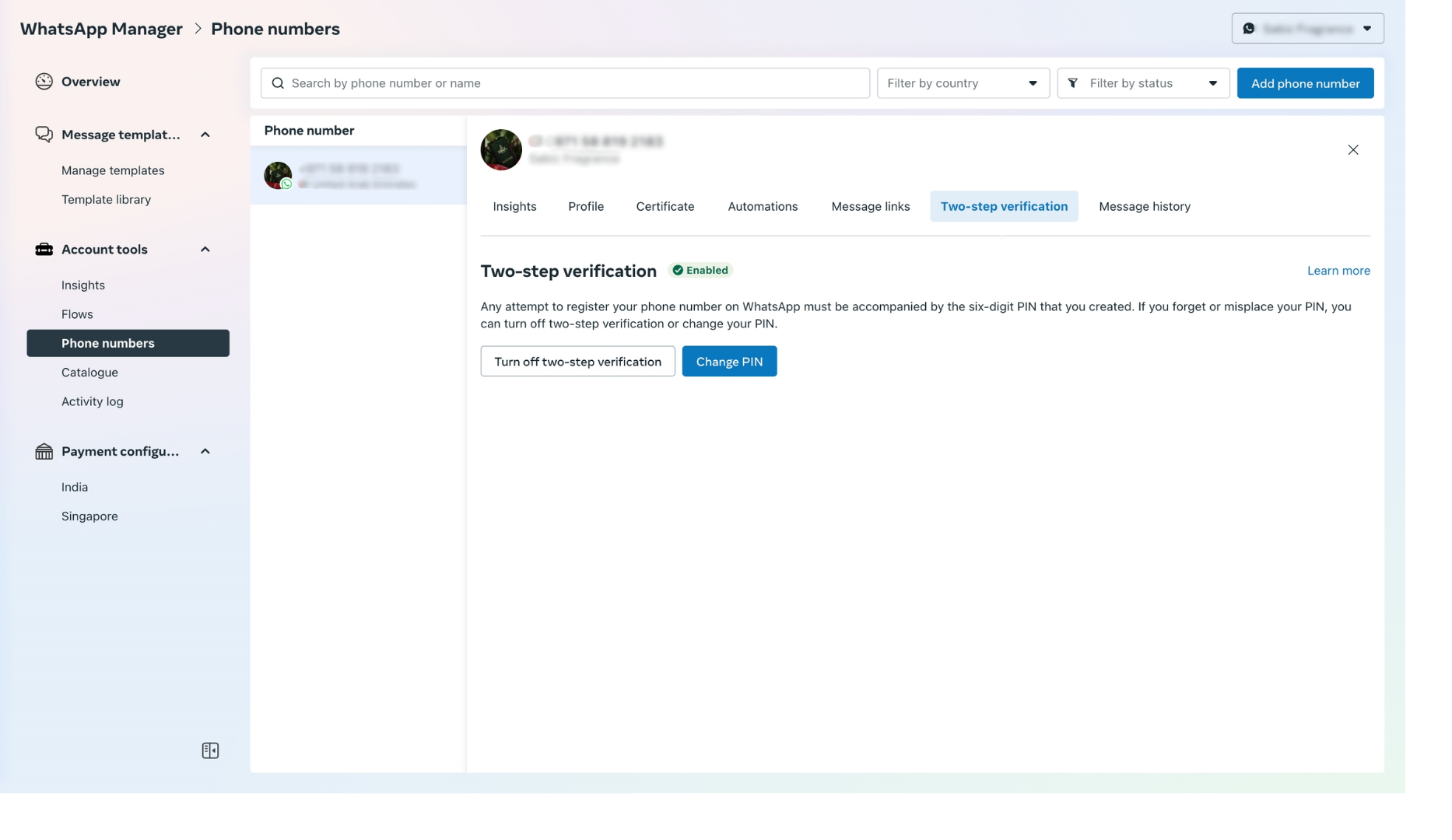Viewport: 1452px width, 840px height.
Task: Collapse the Message templates section
Action: [x=205, y=135]
